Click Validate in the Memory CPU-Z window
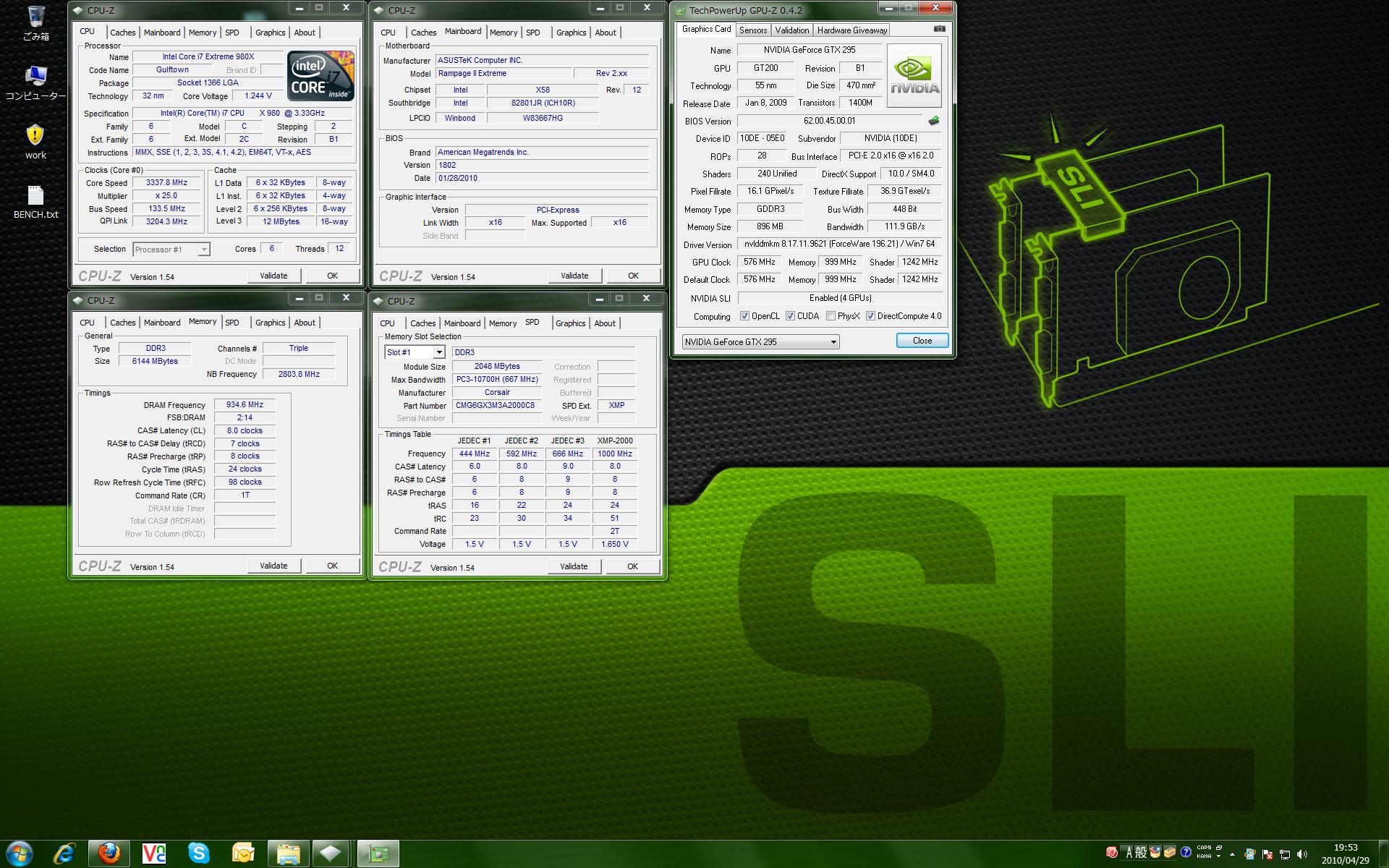Image resolution: width=1389 pixels, height=868 pixels. (x=273, y=566)
